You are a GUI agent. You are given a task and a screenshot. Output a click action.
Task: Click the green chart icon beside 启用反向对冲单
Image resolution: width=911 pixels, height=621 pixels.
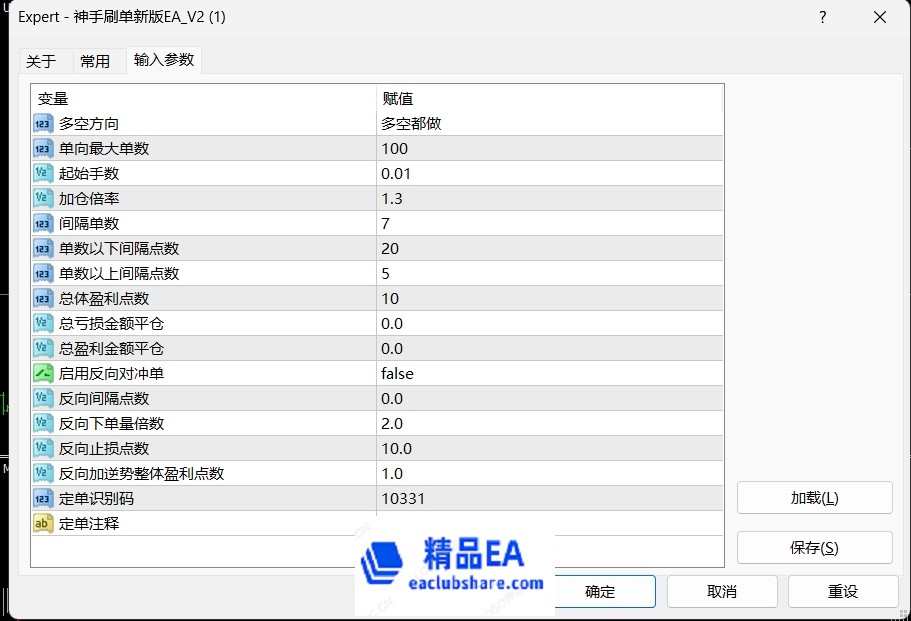tap(42, 373)
